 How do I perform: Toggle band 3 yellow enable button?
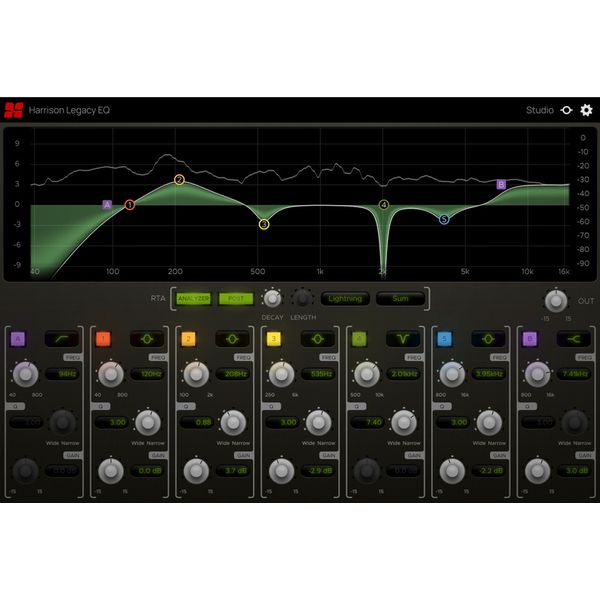click(x=274, y=339)
